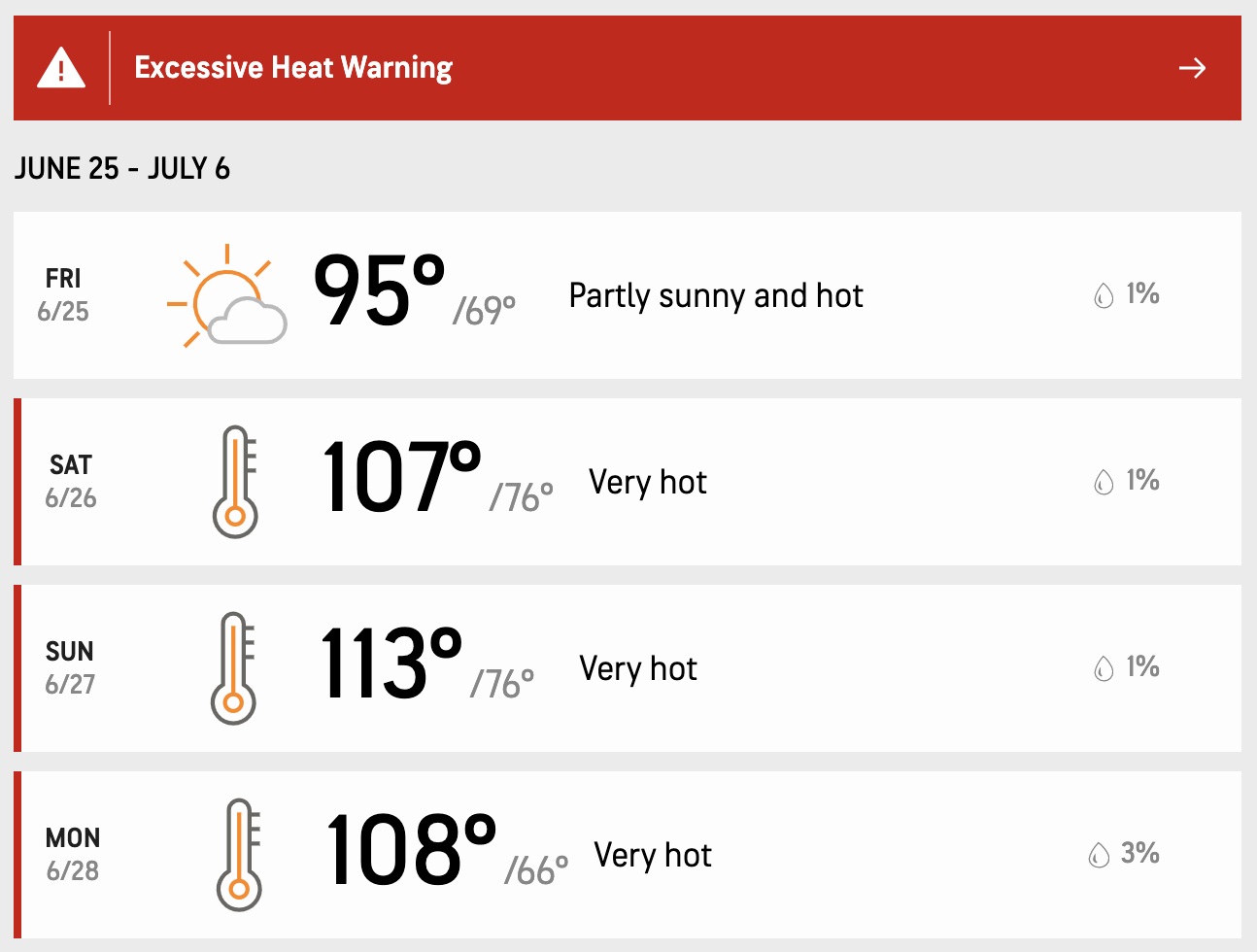Open the SAT 6/26 date label

[71, 482]
